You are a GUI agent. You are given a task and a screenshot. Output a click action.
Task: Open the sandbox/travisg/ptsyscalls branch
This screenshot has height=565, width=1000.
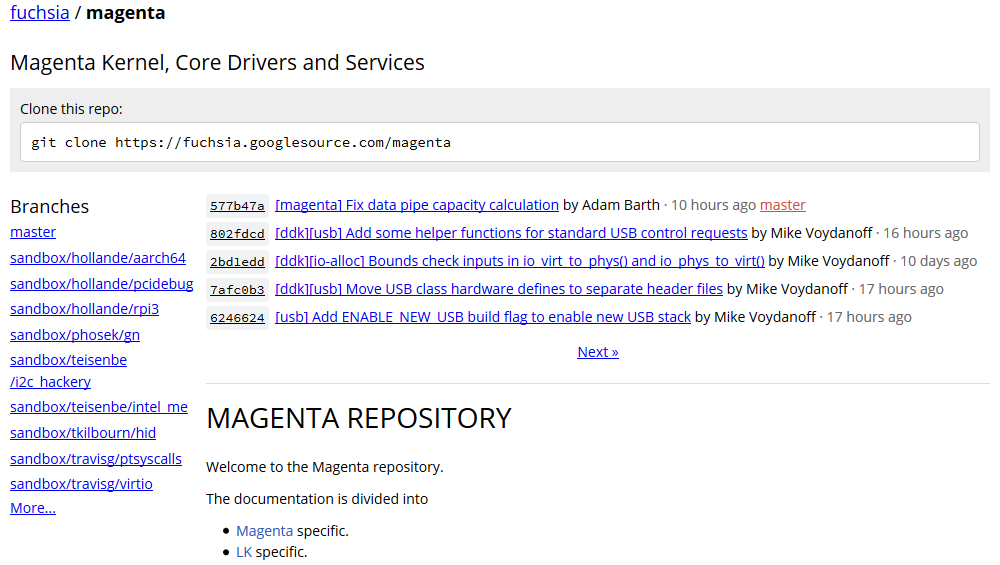pos(96,459)
